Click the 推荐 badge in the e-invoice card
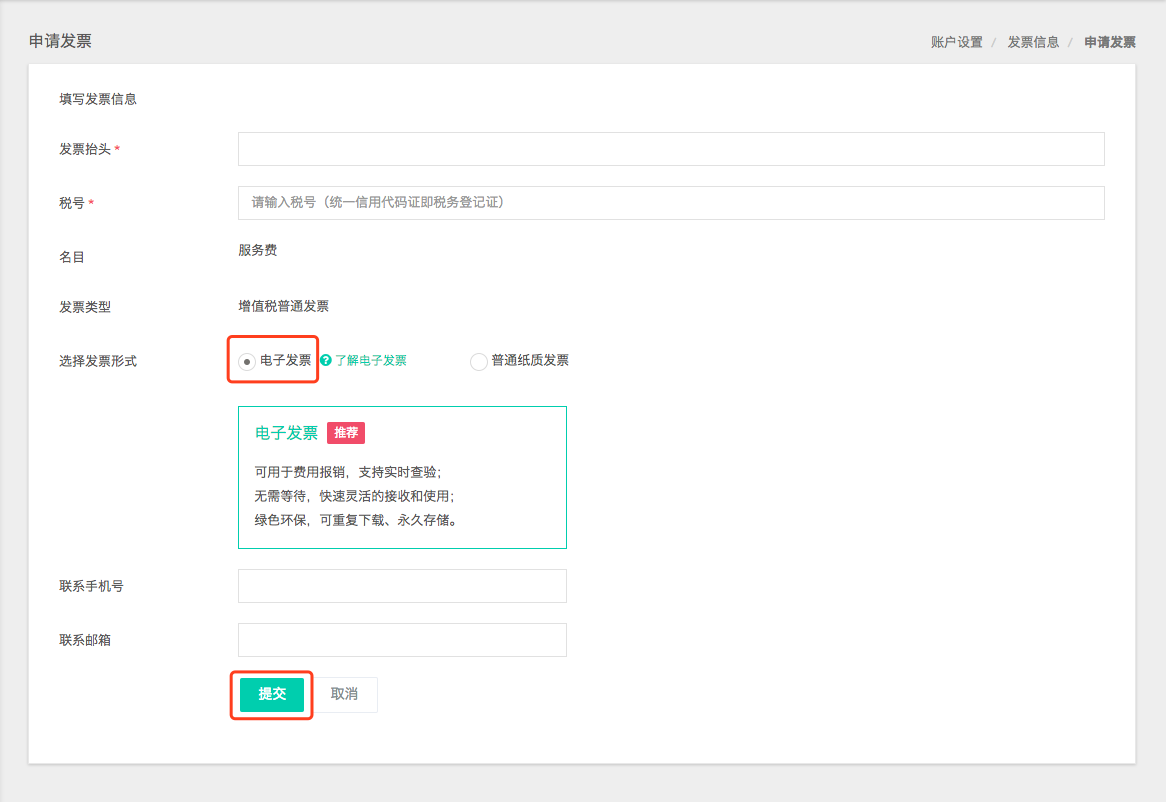This screenshot has width=1166, height=802. 345,432
